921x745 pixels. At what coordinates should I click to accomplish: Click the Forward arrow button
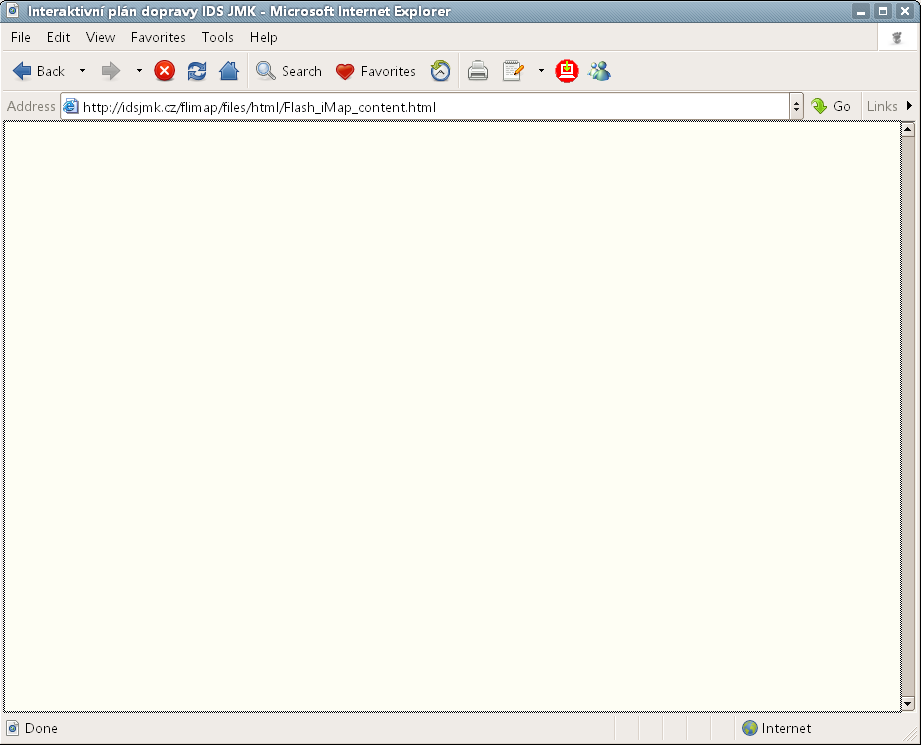coord(110,71)
